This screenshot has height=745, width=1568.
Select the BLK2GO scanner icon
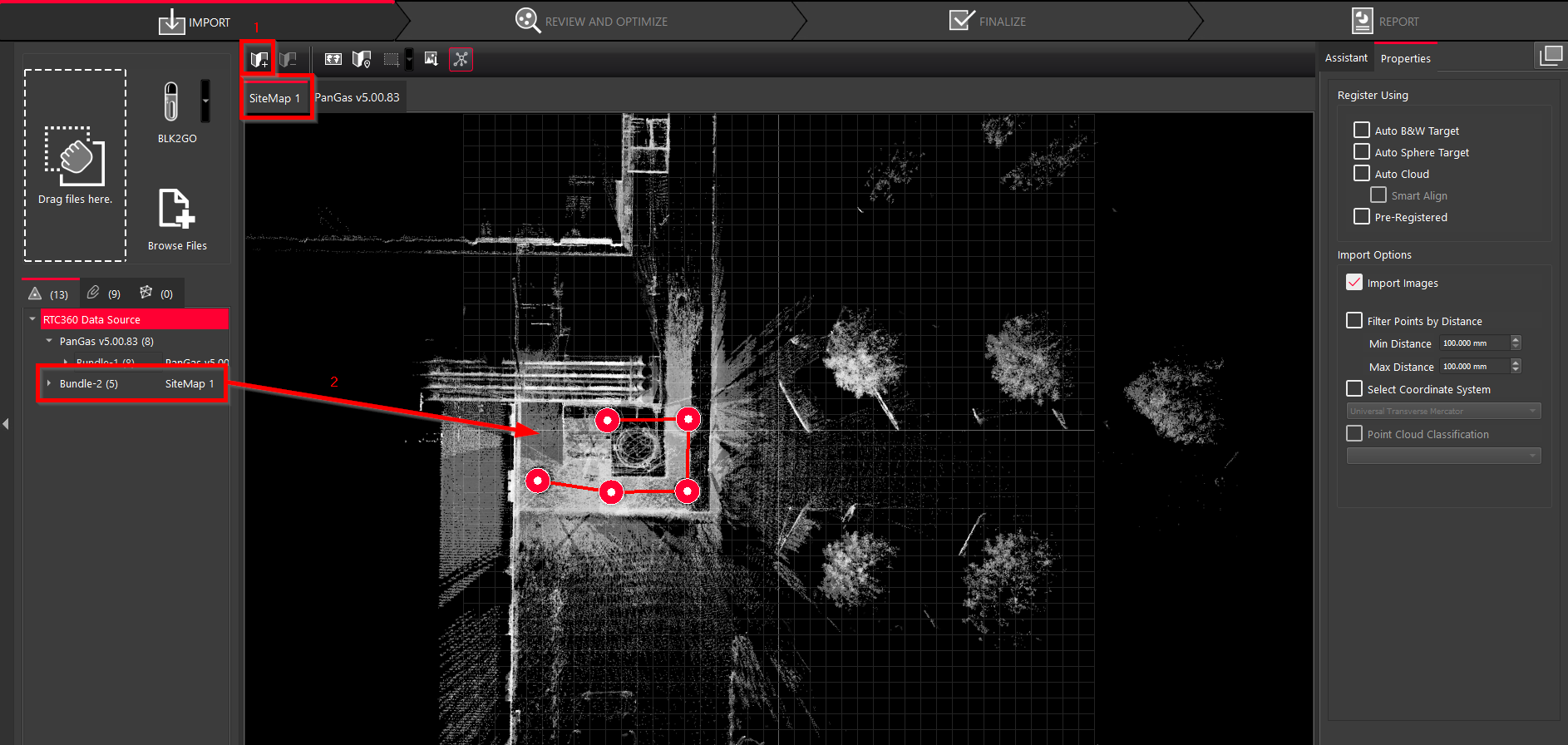click(x=171, y=102)
